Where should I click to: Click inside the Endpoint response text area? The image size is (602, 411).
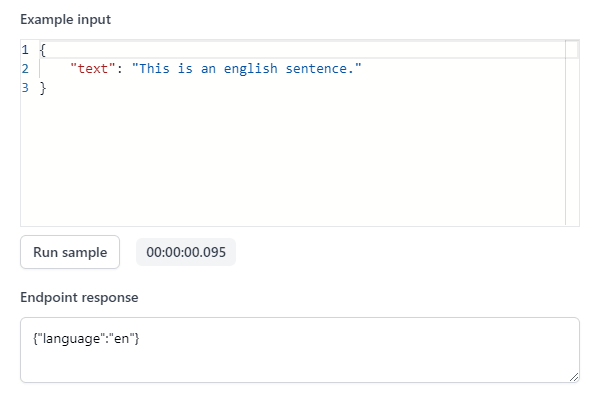[300, 350]
